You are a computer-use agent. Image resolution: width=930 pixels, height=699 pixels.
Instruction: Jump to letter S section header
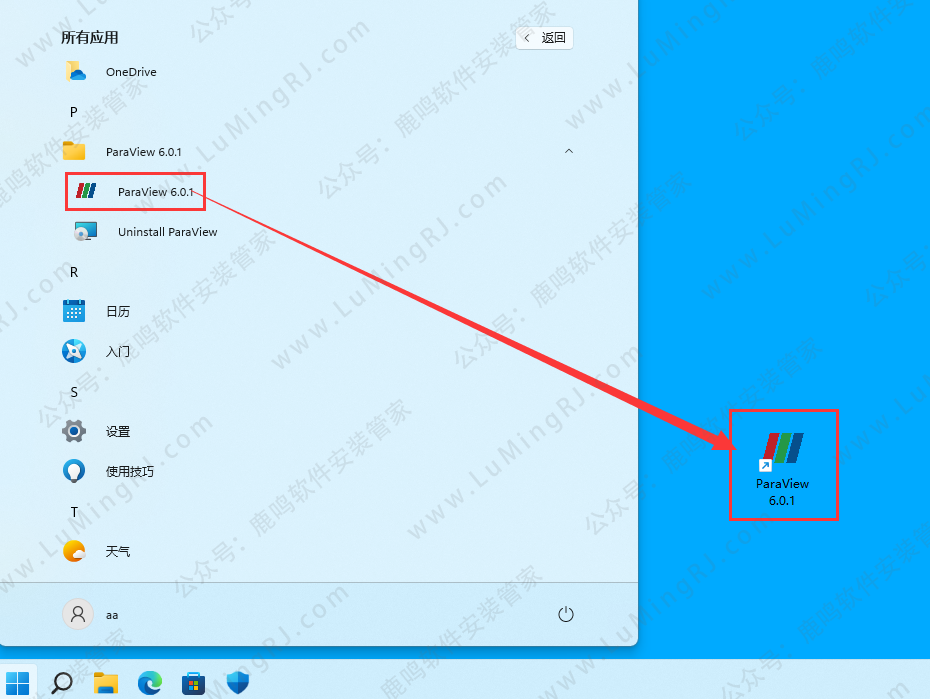[74, 392]
